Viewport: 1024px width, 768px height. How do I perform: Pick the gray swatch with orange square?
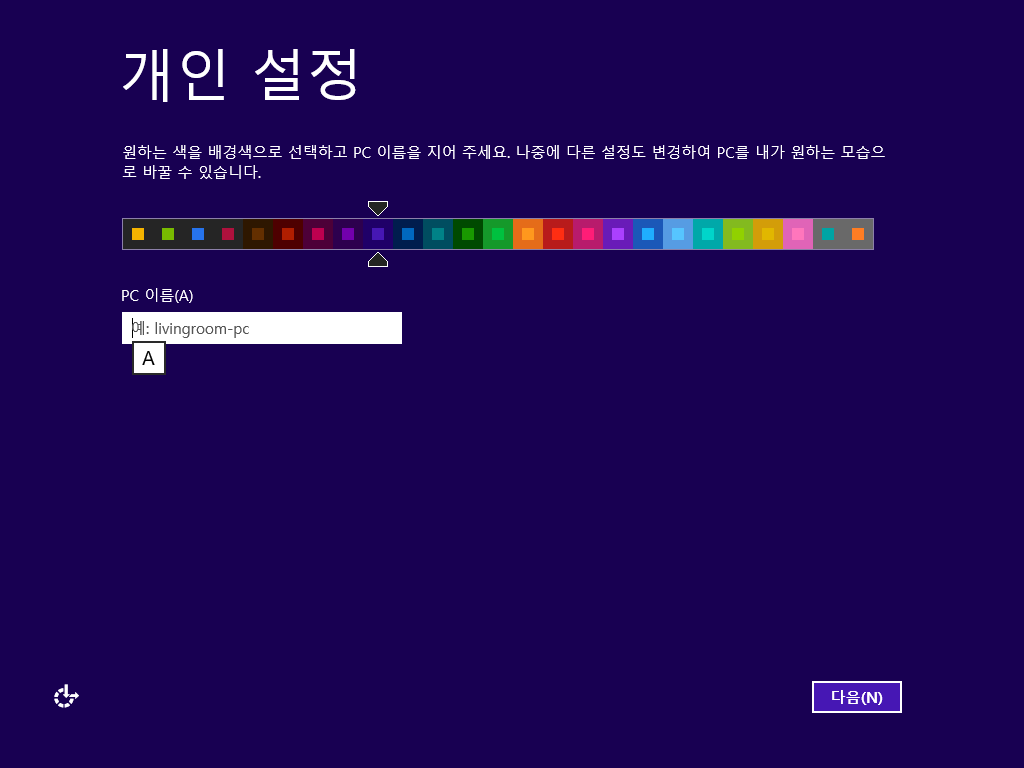(x=859, y=234)
